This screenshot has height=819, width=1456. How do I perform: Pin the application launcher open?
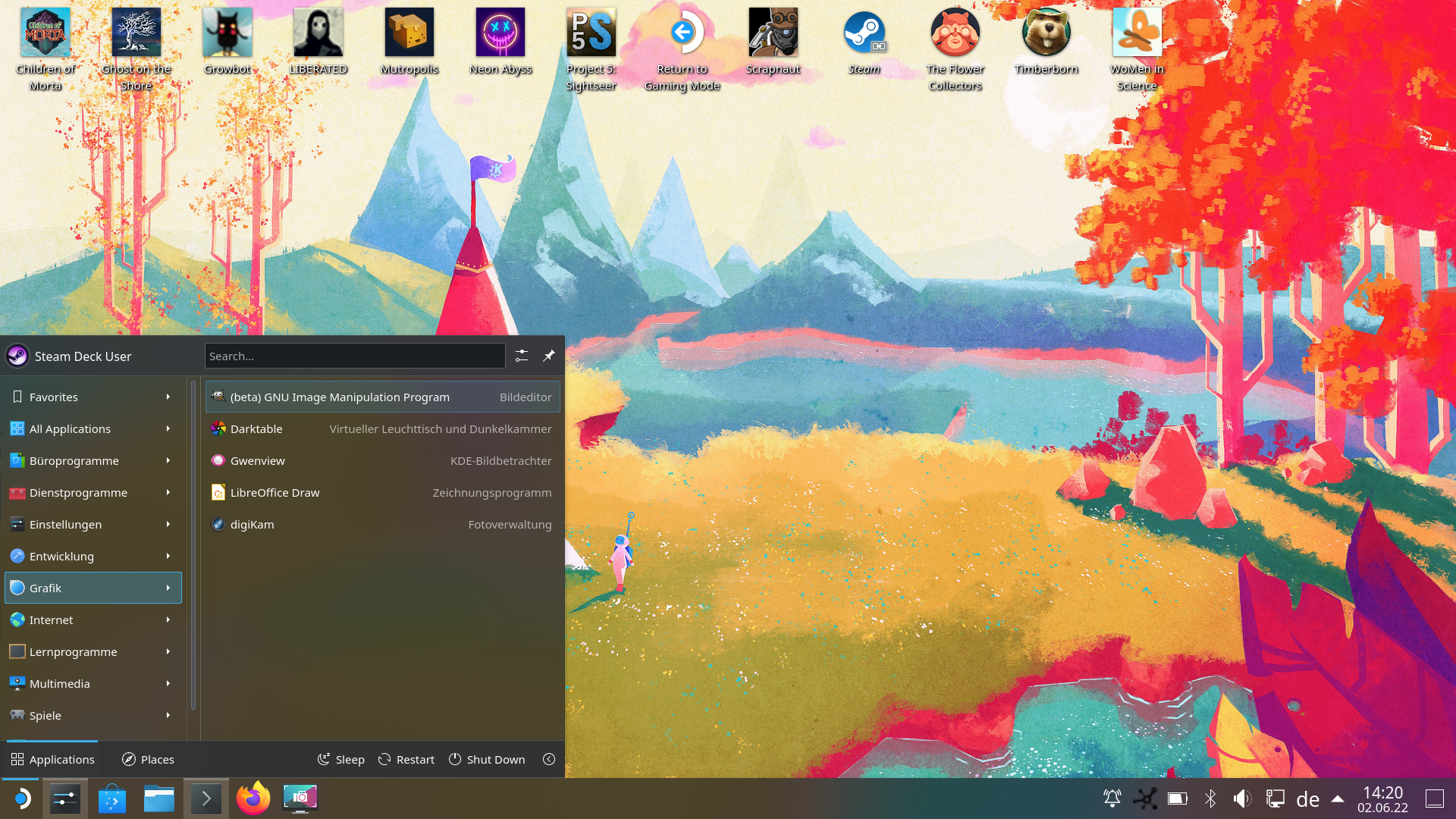549,356
